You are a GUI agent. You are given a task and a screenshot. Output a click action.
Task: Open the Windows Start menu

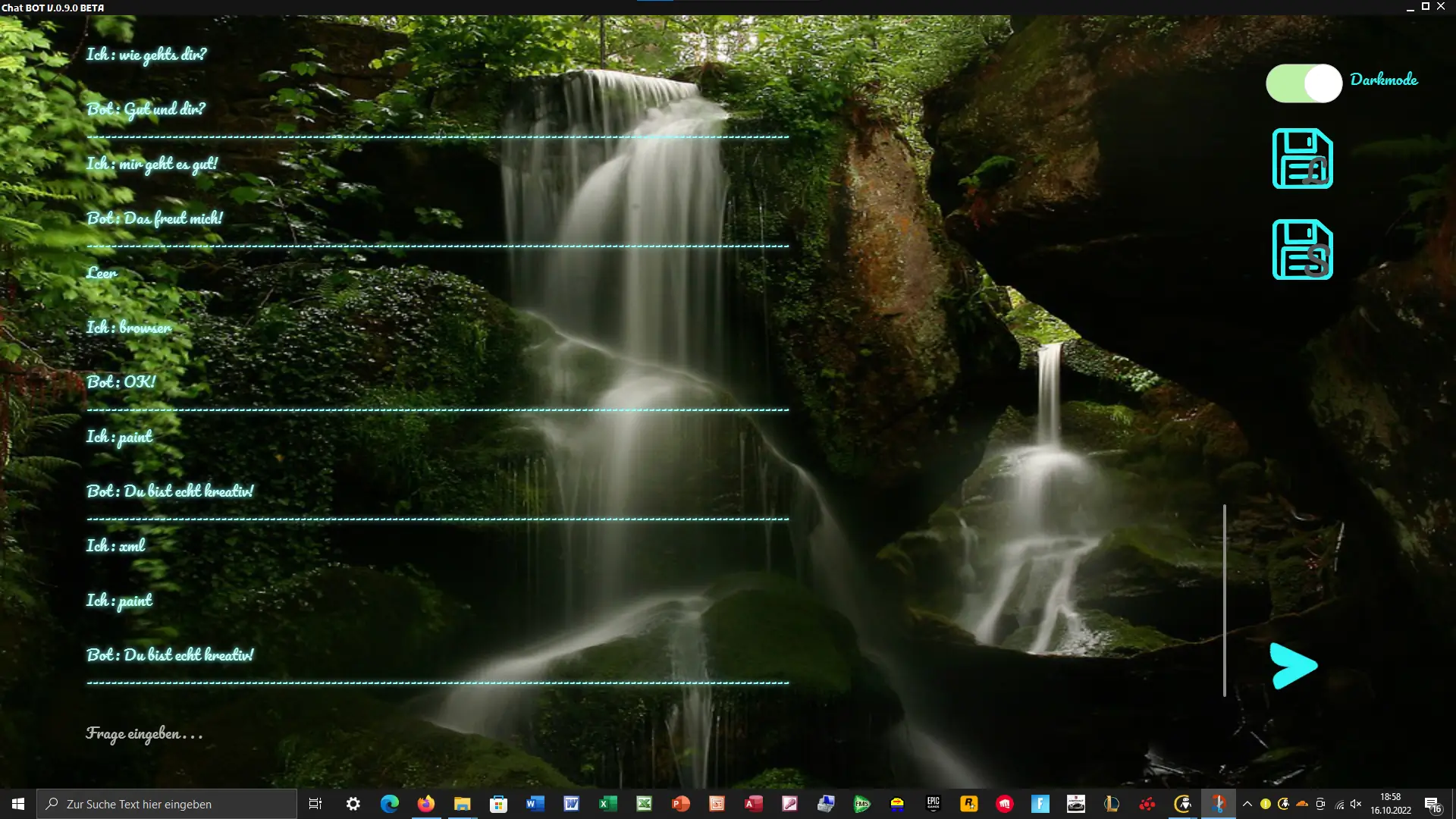click(x=18, y=804)
